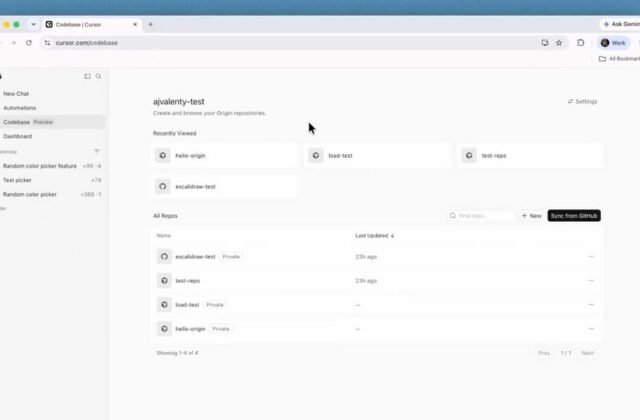Open the row actions menu for load-test

(x=591, y=305)
